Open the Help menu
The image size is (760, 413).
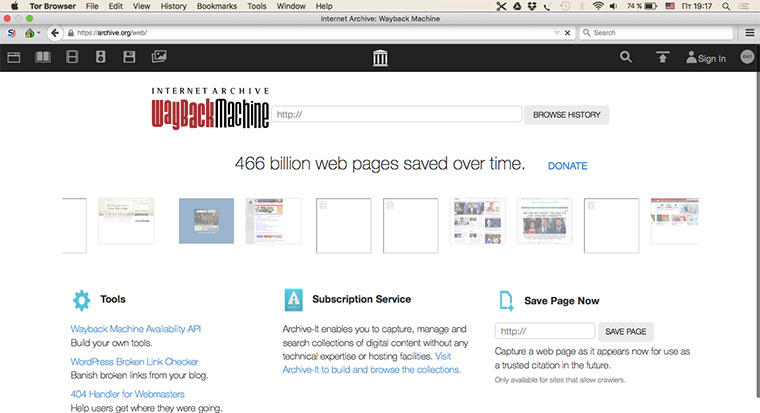point(324,6)
